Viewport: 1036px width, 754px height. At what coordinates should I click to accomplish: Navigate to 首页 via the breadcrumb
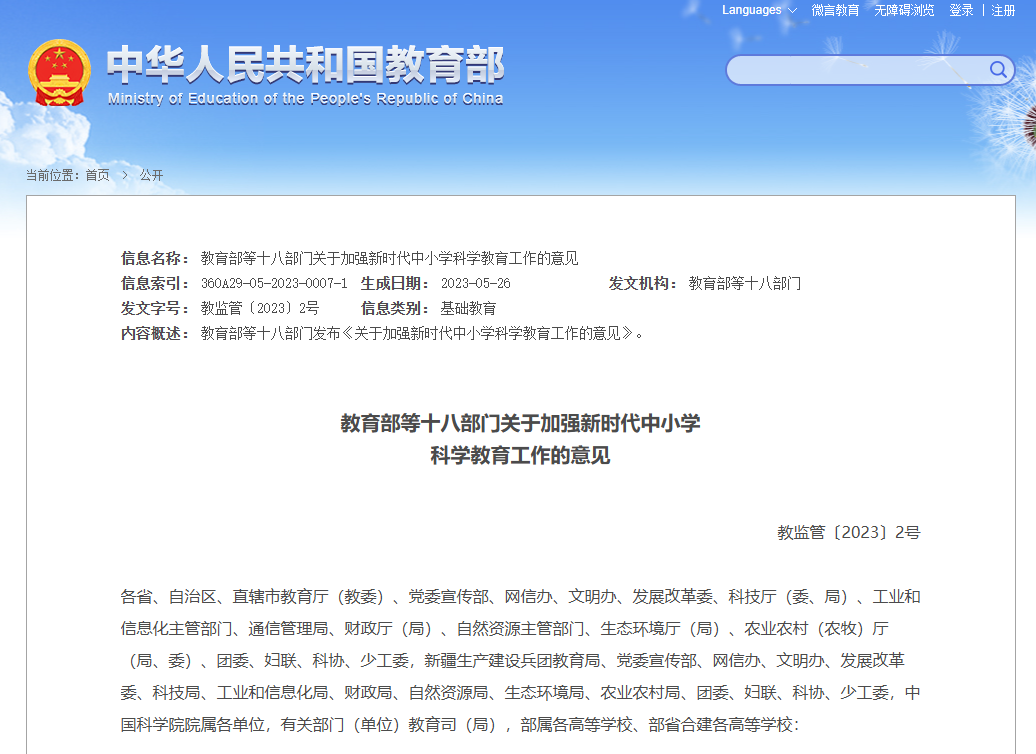tap(96, 175)
